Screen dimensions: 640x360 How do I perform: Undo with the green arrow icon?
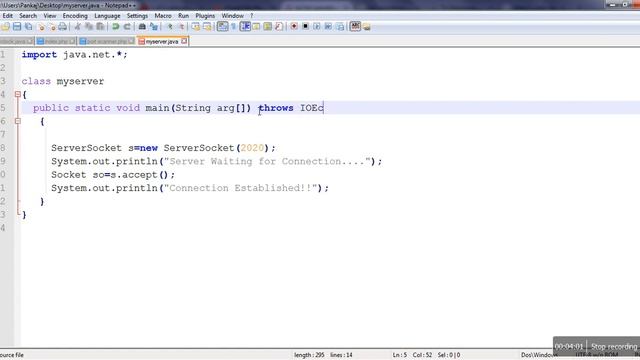(116, 27)
